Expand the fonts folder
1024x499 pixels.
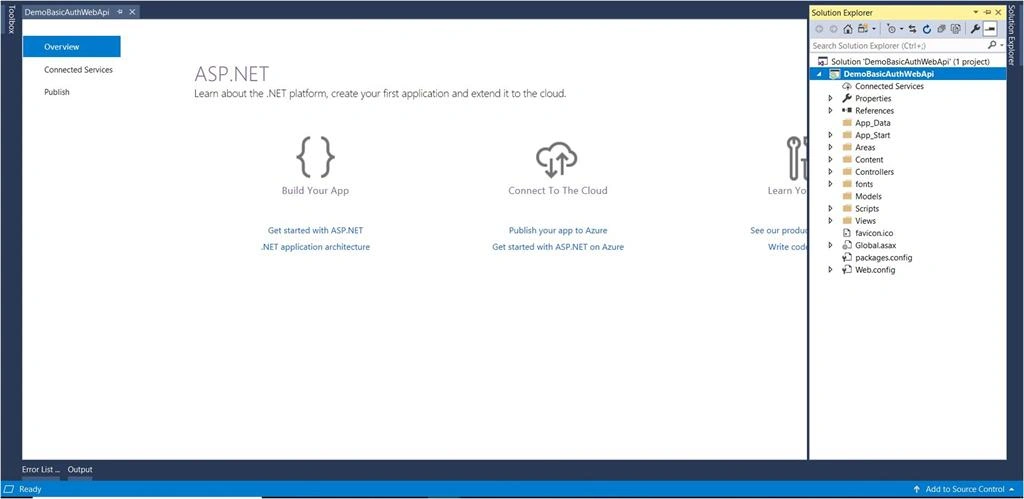(831, 184)
